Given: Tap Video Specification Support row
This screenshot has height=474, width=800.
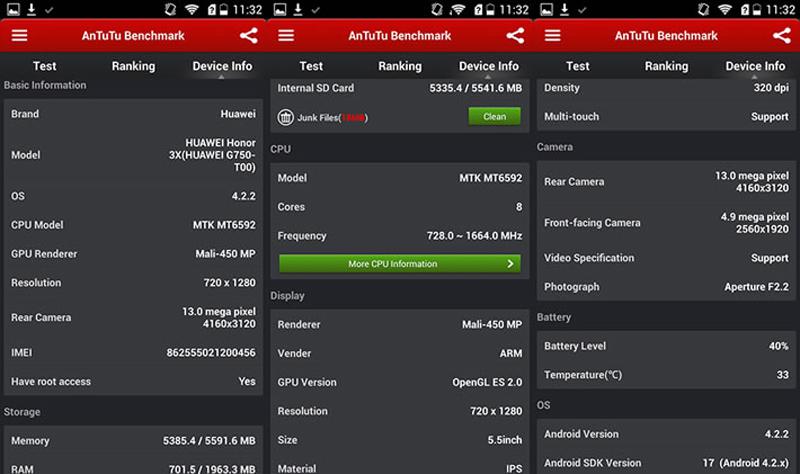Looking at the screenshot, I should 666,258.
